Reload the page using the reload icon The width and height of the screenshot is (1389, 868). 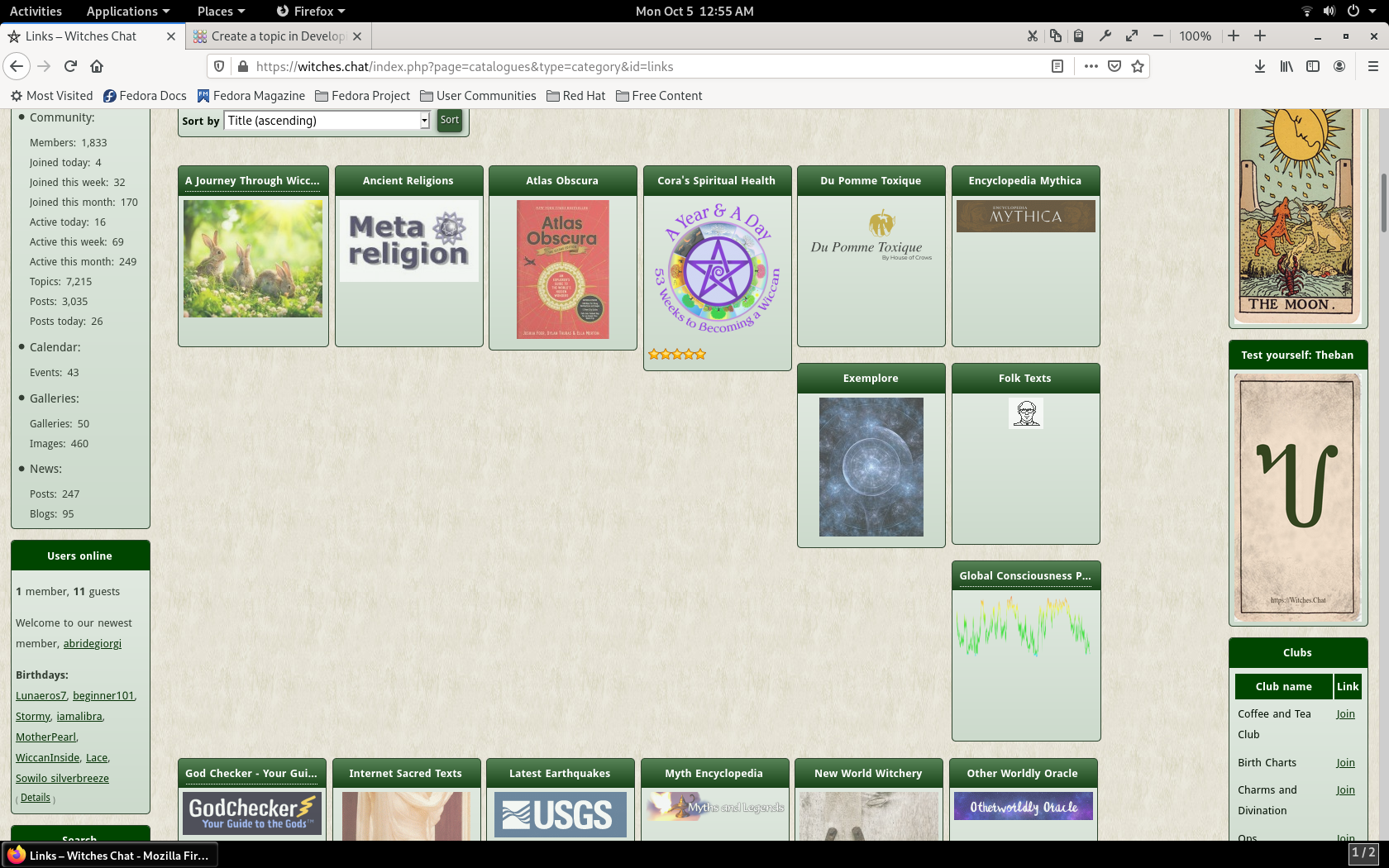[x=70, y=66]
